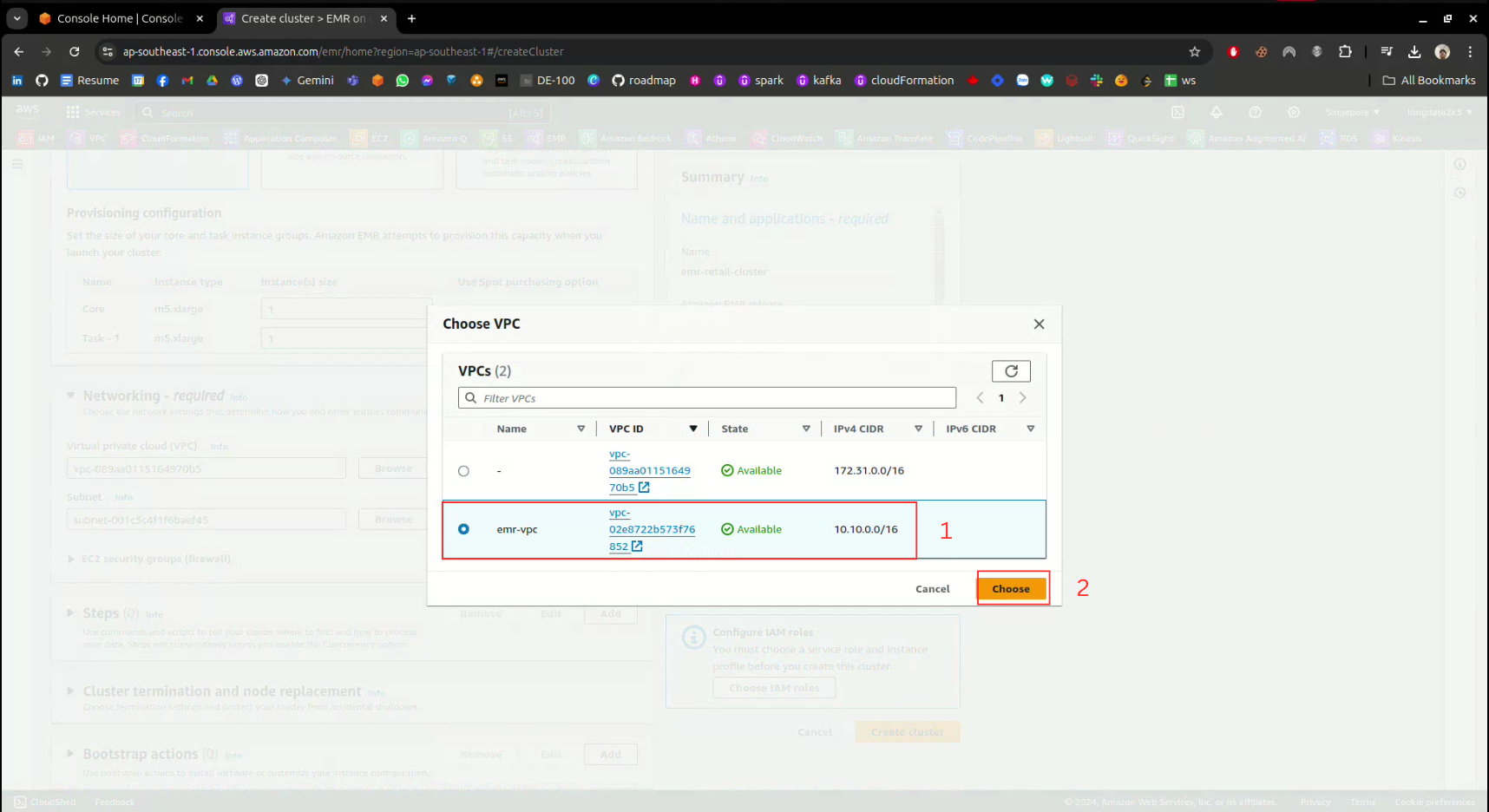1489x812 pixels.
Task: Click the previous page arrow in VPC list
Action: click(x=980, y=398)
